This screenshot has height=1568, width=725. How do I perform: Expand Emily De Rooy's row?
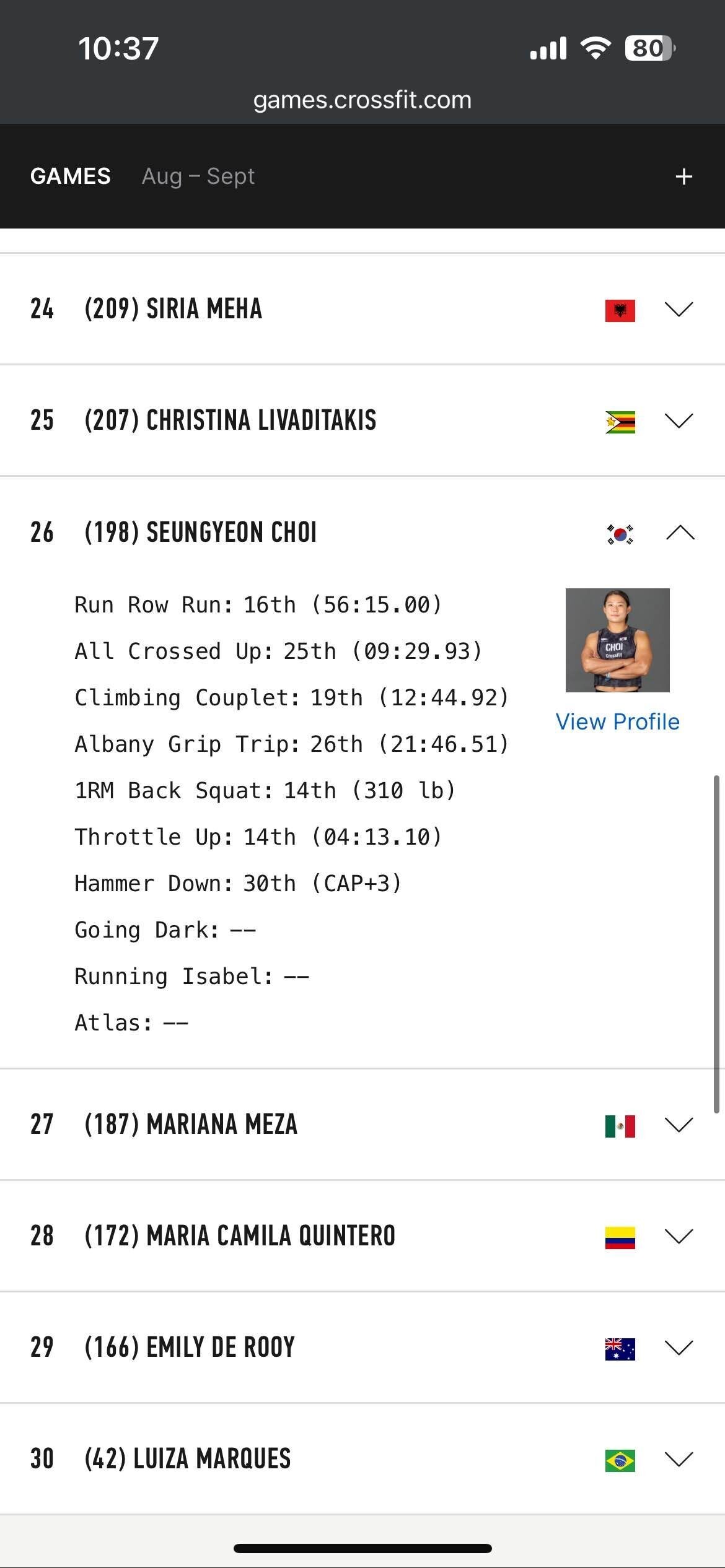(679, 1348)
